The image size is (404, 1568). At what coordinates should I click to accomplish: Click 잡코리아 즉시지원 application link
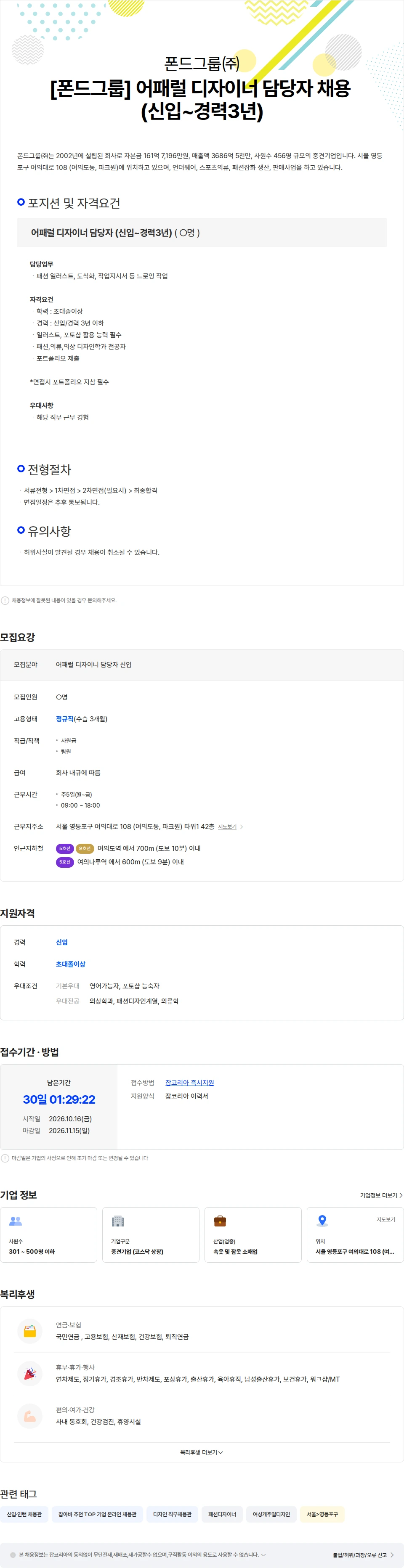tap(189, 1083)
